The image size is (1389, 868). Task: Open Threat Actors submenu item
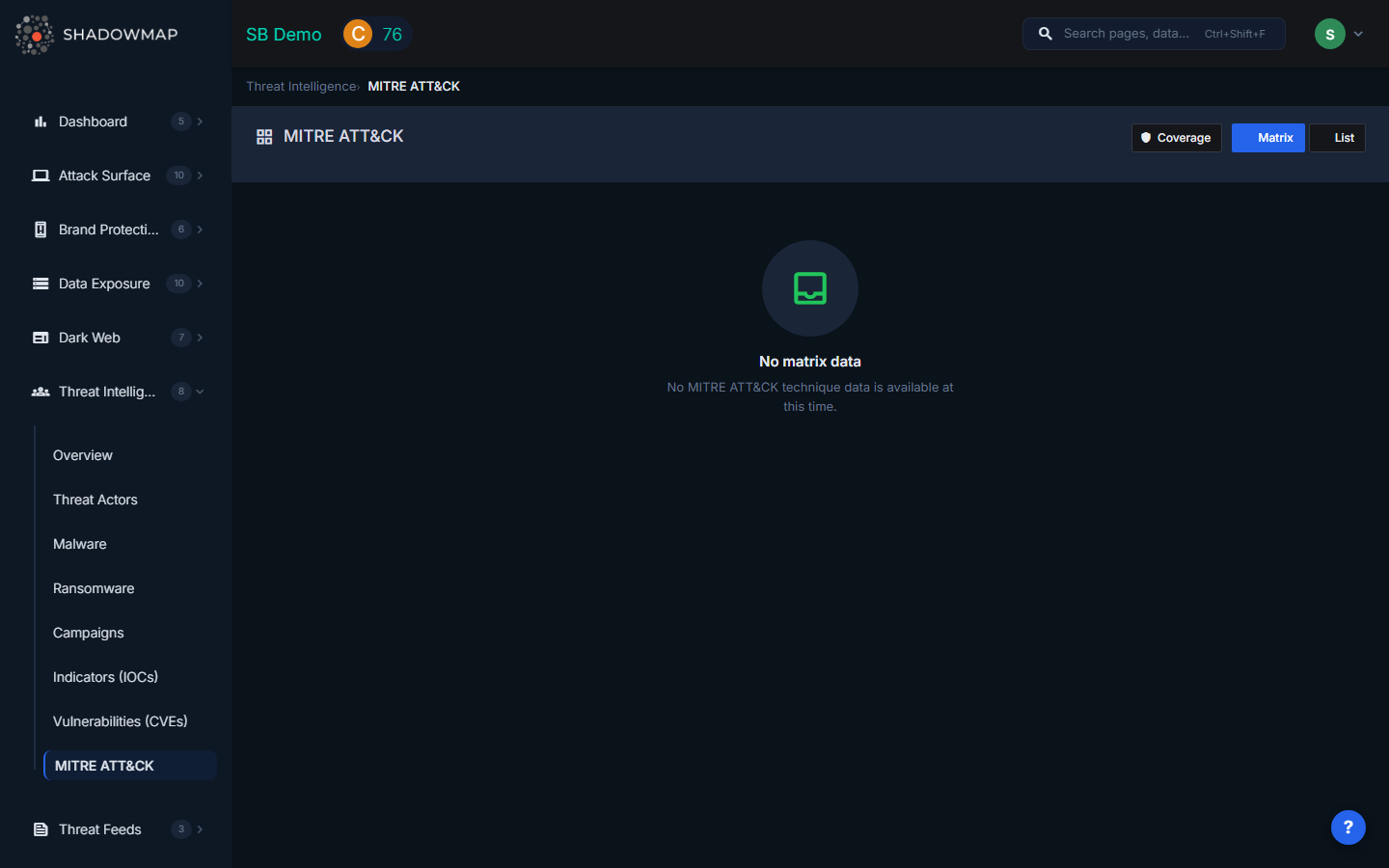click(95, 500)
